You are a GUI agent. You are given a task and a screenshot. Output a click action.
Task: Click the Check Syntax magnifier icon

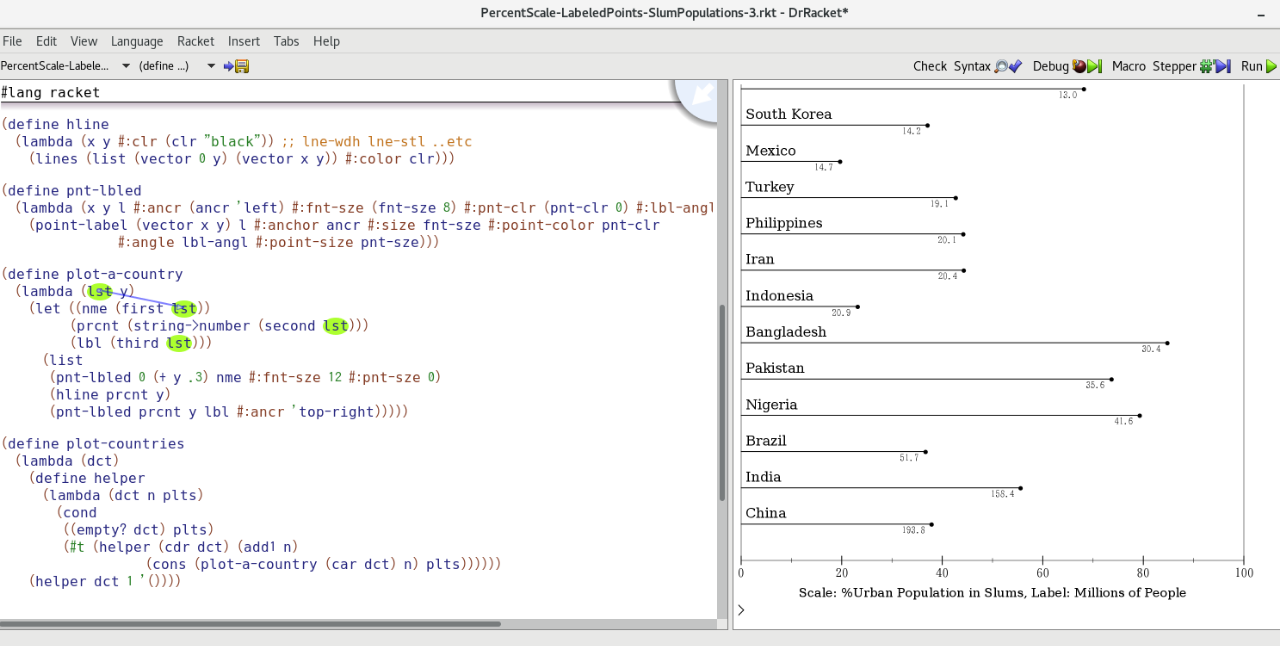(x=1007, y=66)
